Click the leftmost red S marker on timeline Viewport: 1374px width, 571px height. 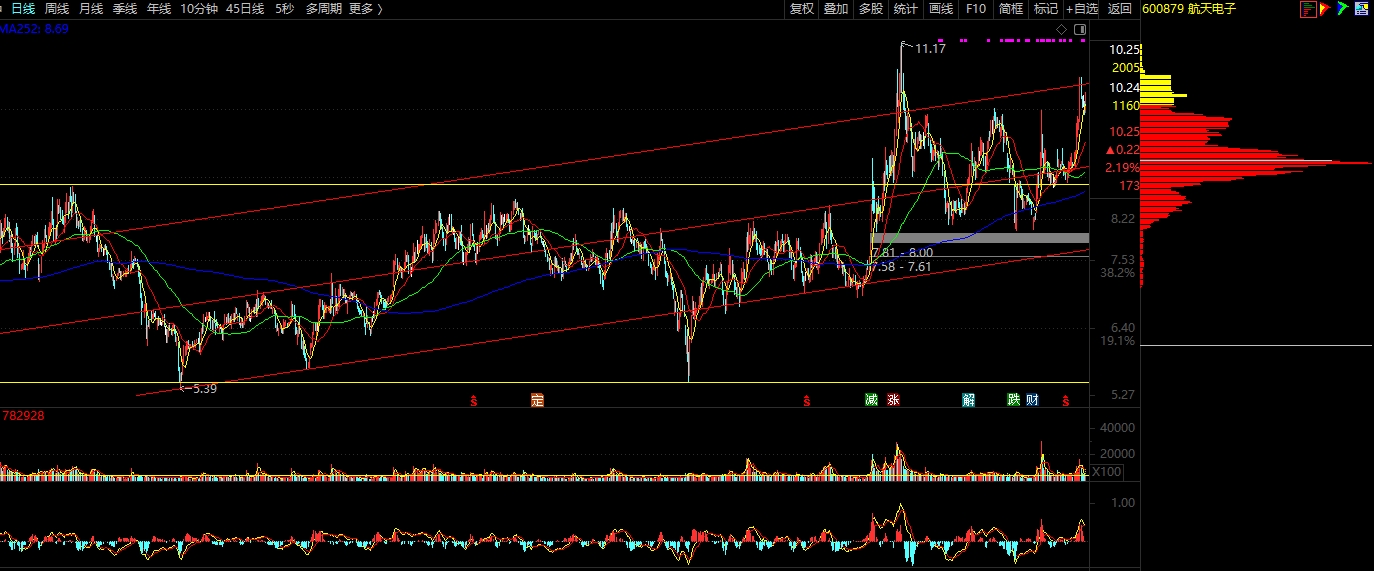click(474, 402)
